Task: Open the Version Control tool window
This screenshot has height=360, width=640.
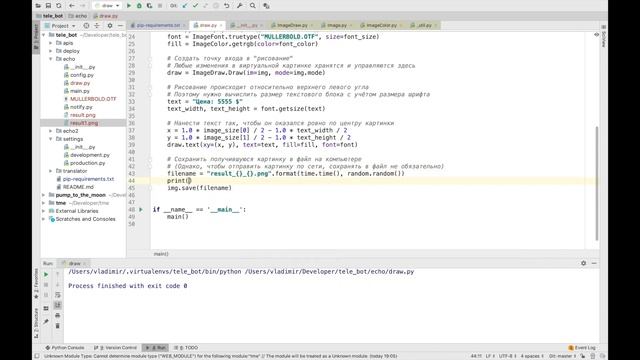Action: (x=115, y=348)
